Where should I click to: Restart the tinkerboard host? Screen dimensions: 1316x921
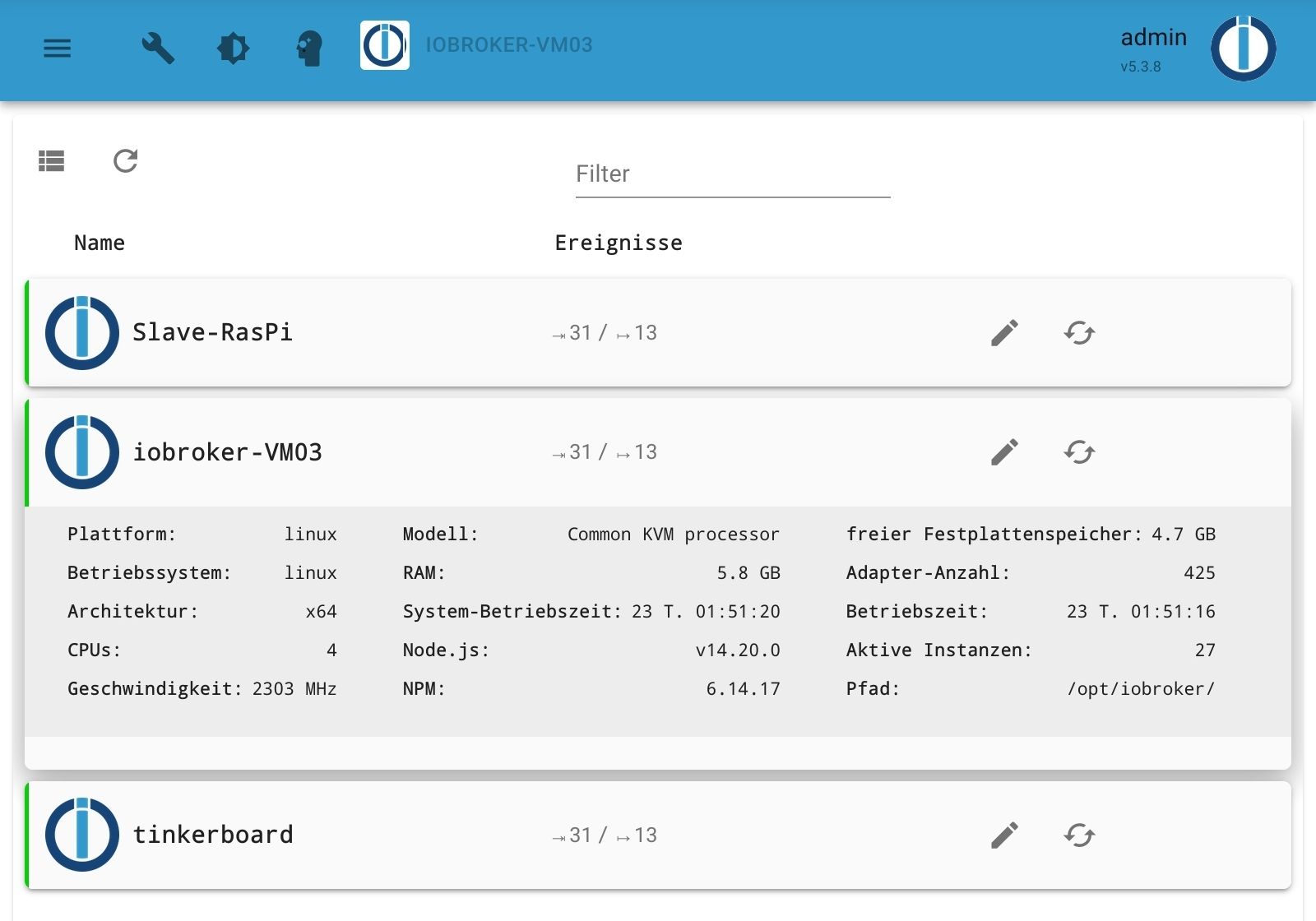(1079, 835)
